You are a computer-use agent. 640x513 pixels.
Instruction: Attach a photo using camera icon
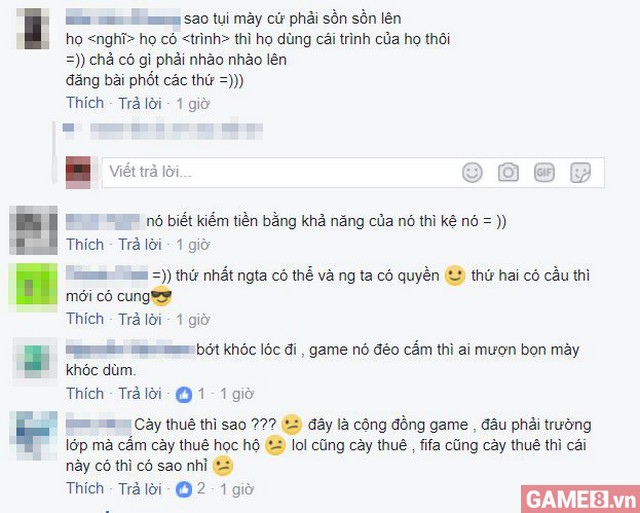point(508,172)
